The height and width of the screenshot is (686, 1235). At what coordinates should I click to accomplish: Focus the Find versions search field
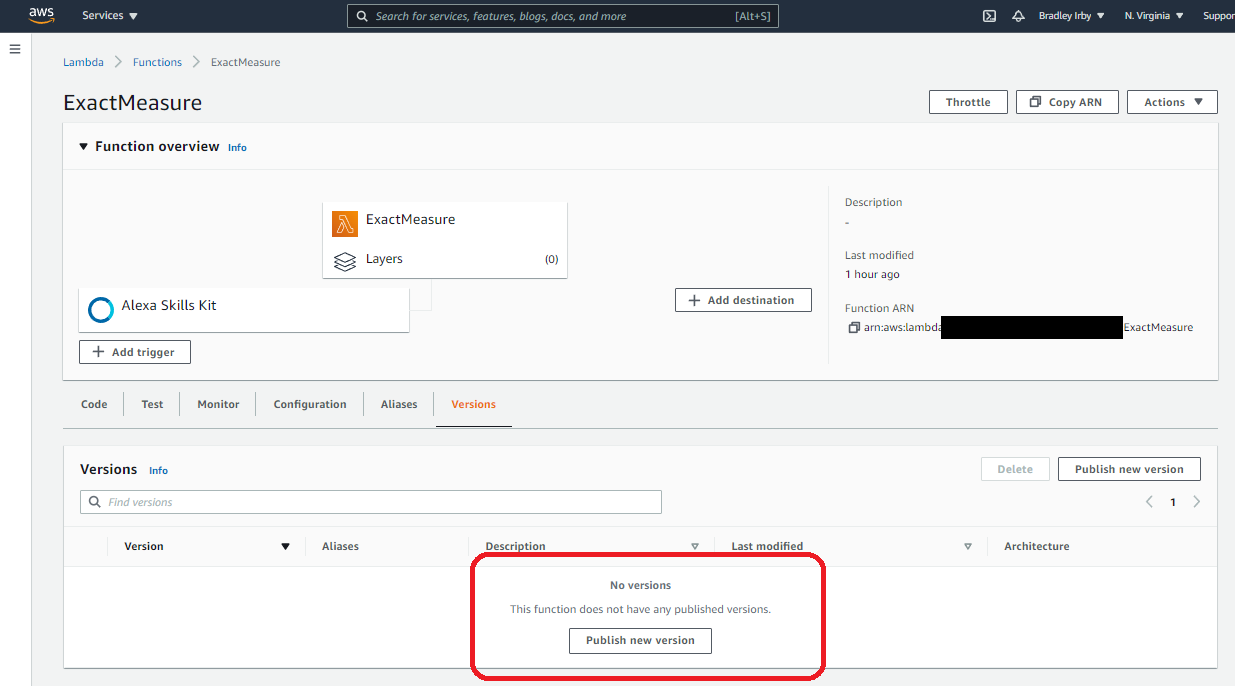click(371, 502)
